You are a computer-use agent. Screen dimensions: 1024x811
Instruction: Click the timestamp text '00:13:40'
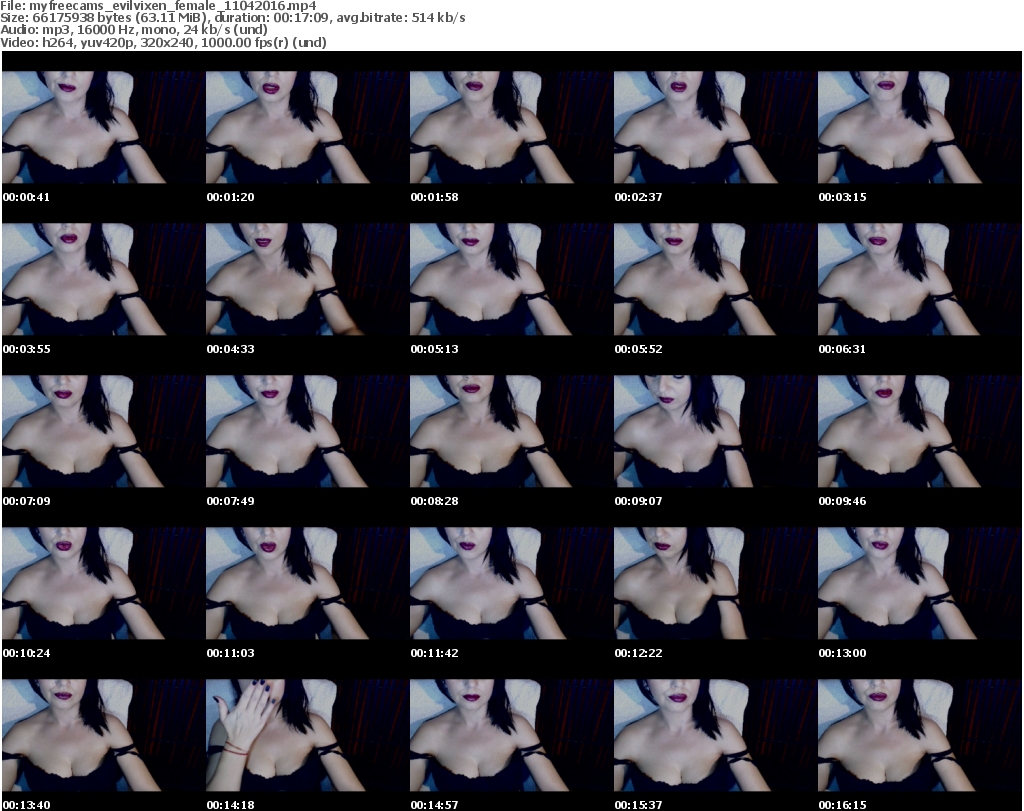pyautogui.click(x=26, y=805)
